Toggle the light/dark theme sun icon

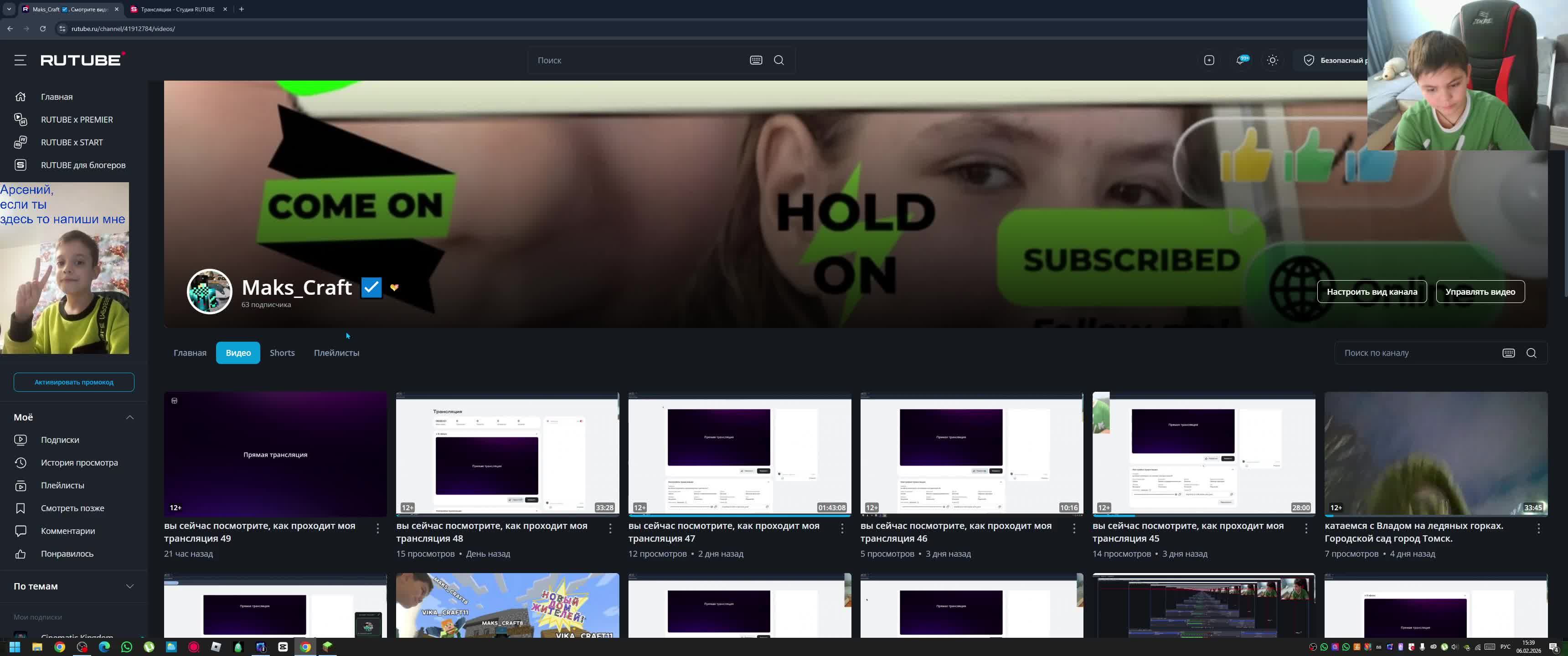[1272, 60]
